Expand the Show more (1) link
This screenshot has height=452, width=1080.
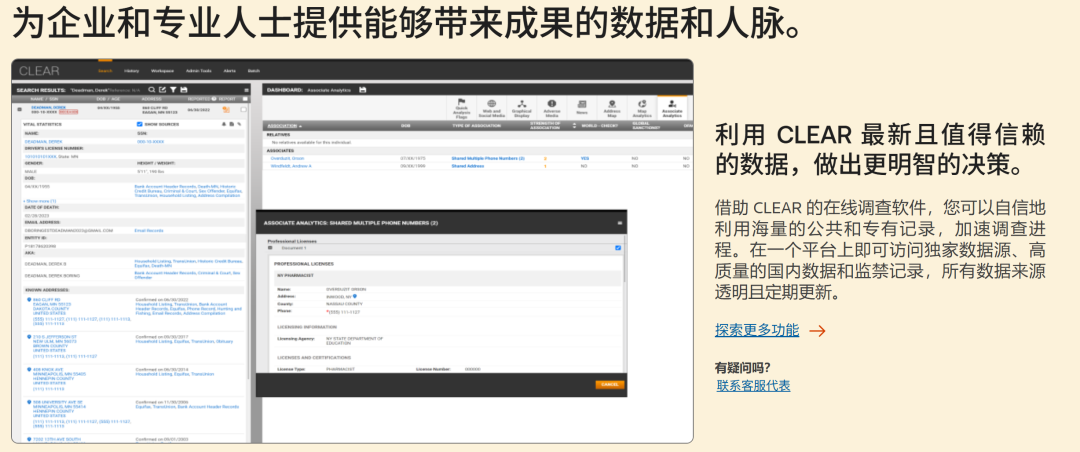point(40,201)
